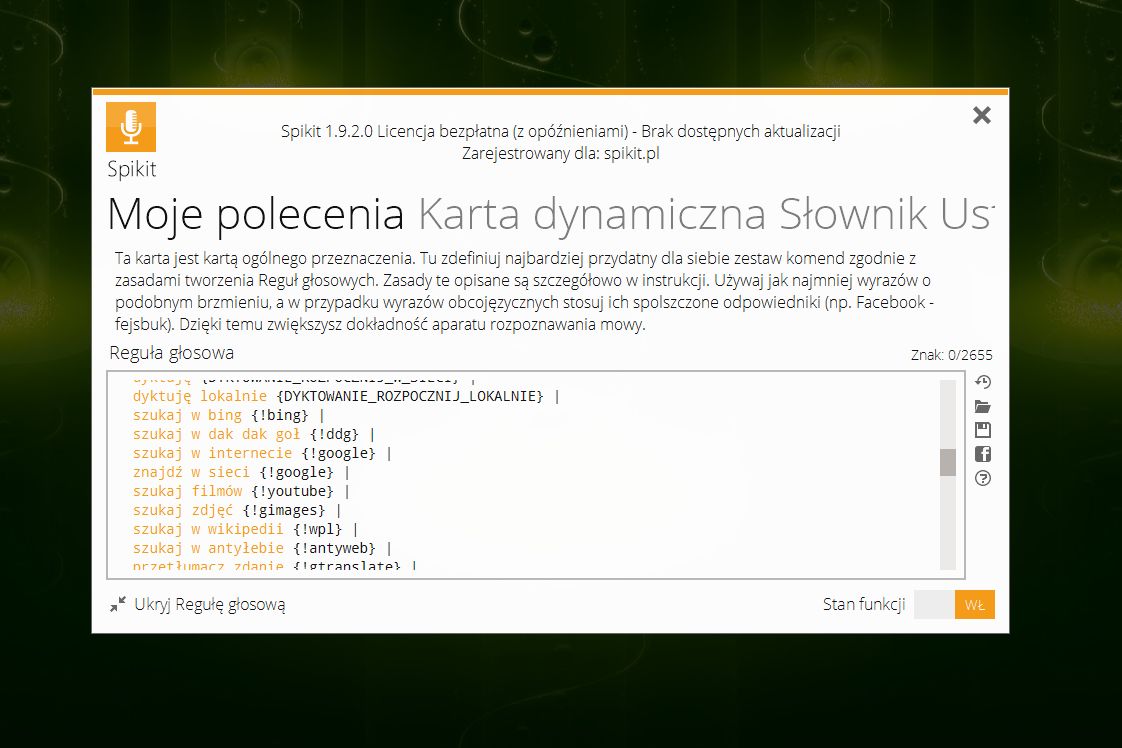Toggle Stan funkcji switch Wł.

click(955, 605)
